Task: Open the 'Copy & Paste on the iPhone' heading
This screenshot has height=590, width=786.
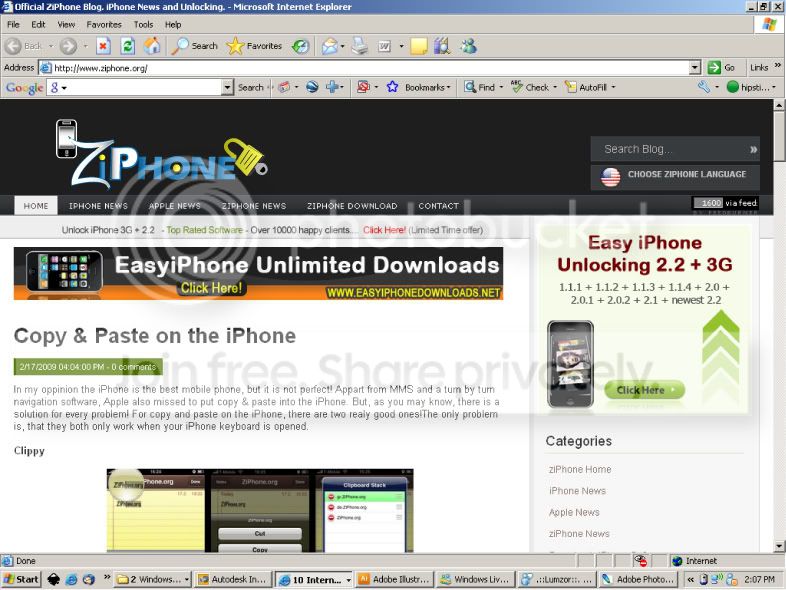Action: [x=155, y=335]
